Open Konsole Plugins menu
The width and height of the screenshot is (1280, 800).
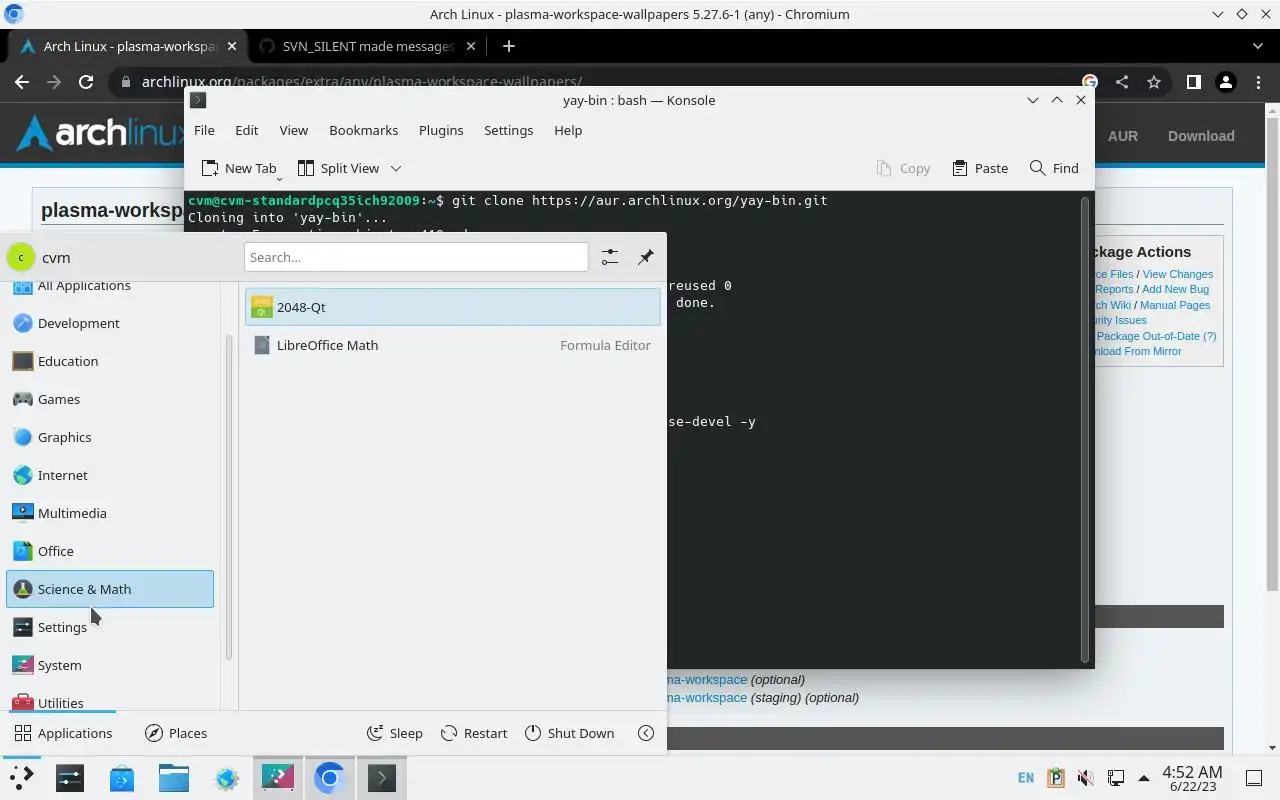[x=441, y=130]
